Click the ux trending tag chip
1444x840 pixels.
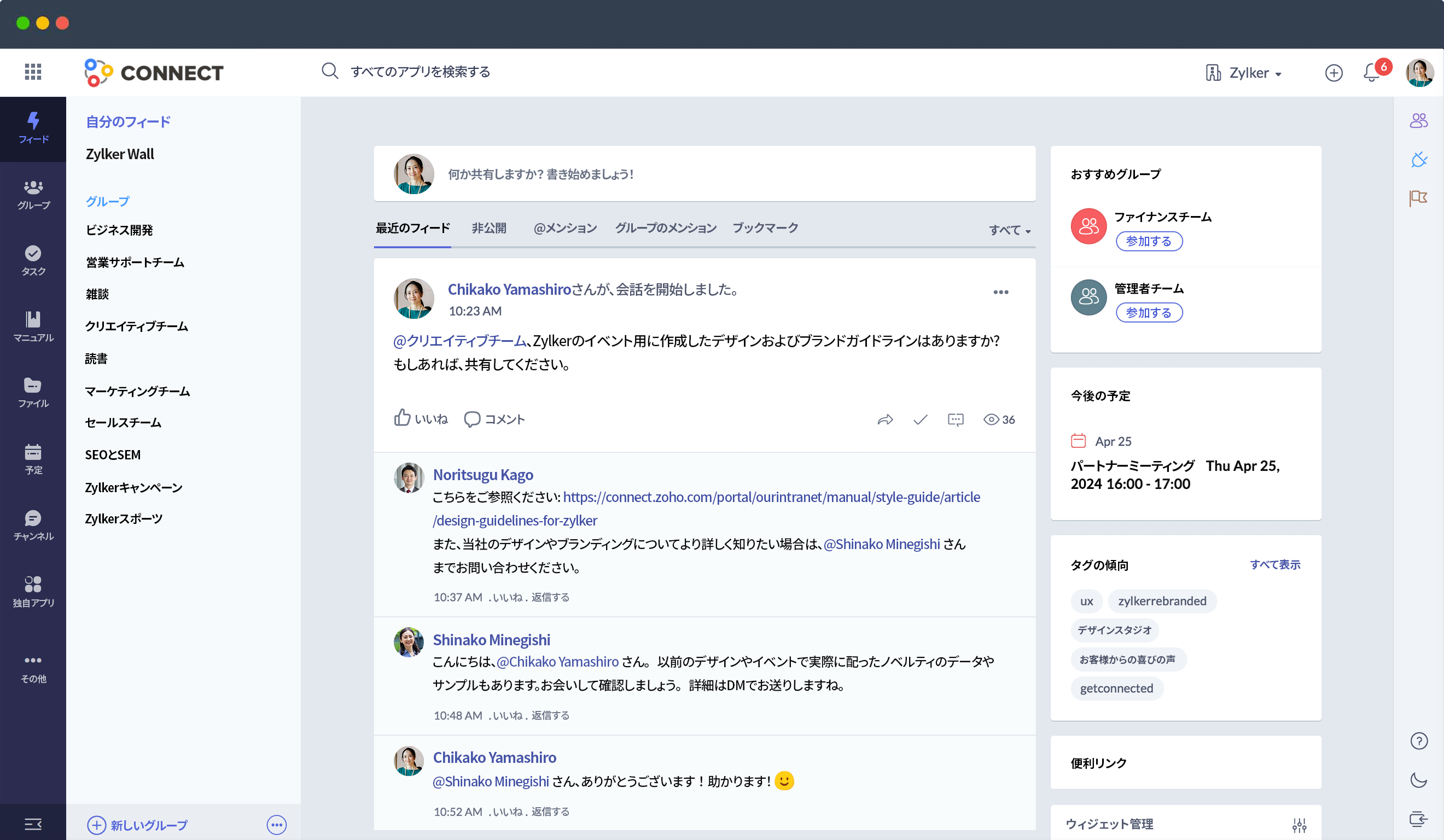[1086, 601]
